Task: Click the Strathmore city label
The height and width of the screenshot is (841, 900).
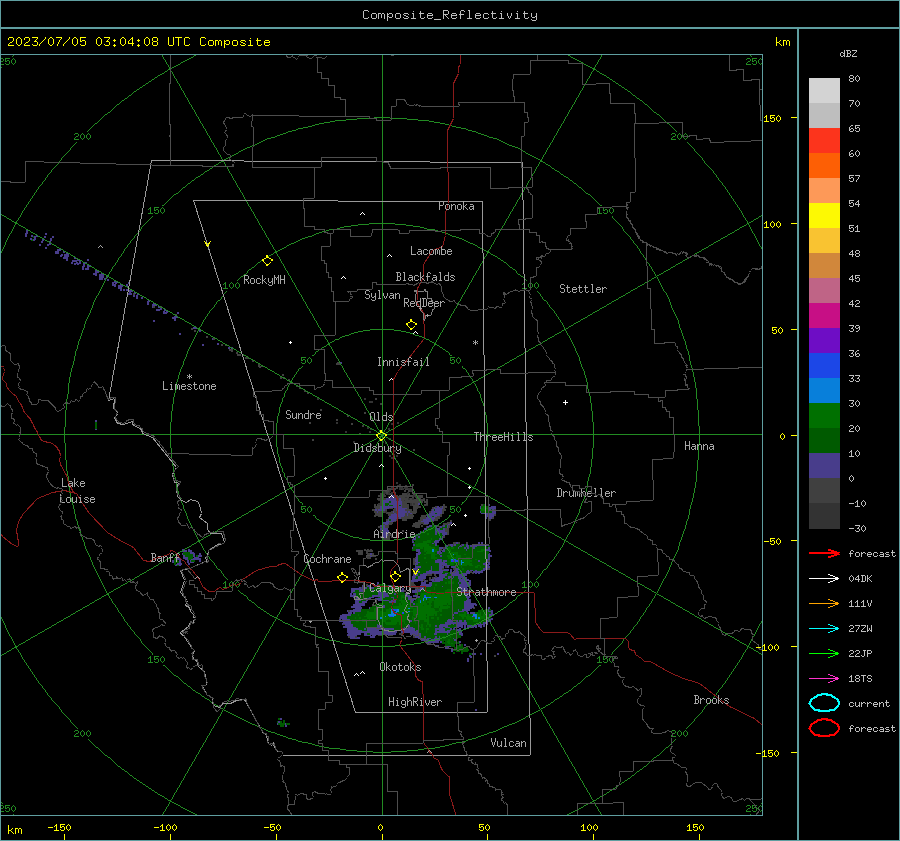Action: pos(486,592)
